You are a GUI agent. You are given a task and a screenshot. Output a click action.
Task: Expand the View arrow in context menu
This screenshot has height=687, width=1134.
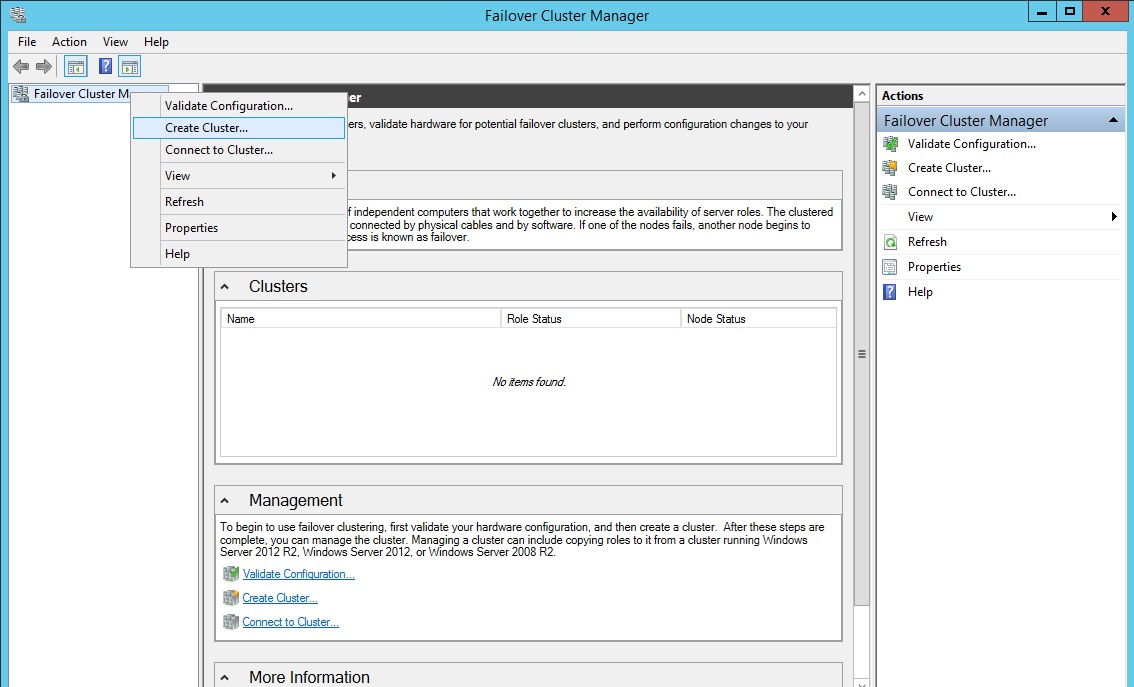pos(333,176)
